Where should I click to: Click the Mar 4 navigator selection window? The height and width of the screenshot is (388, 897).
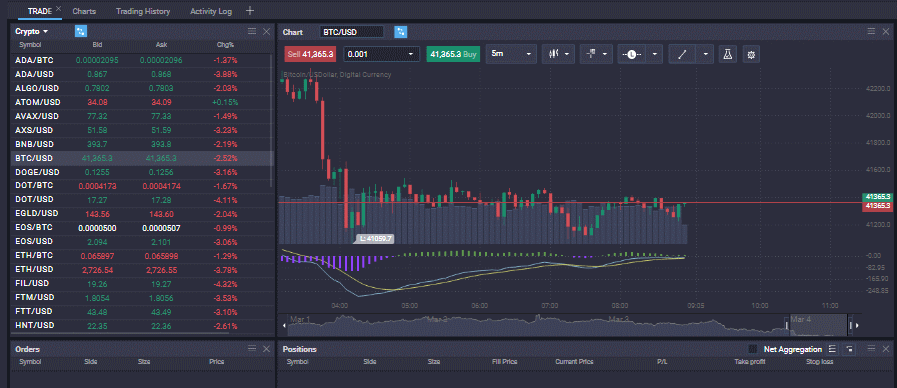[x=818, y=324]
